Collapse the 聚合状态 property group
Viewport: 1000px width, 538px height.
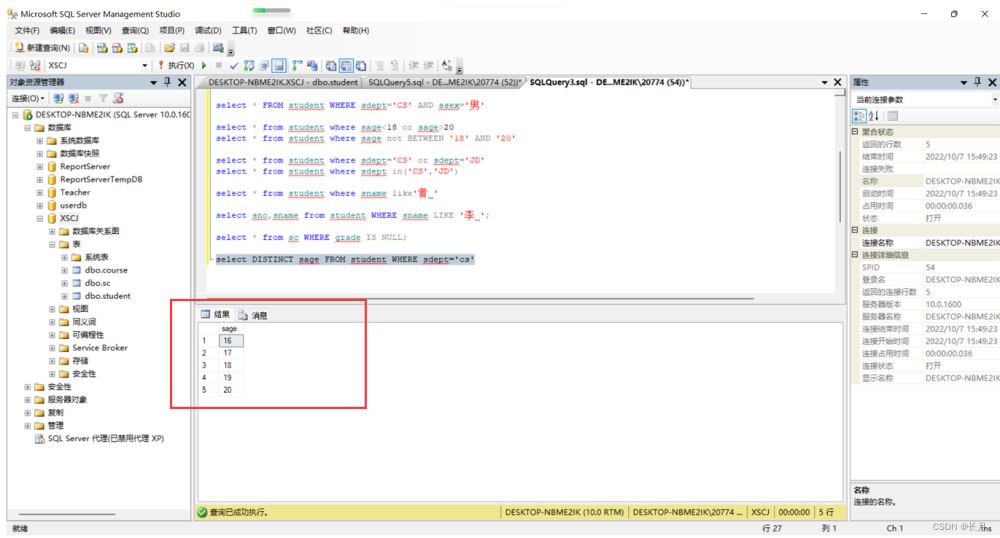point(854,132)
